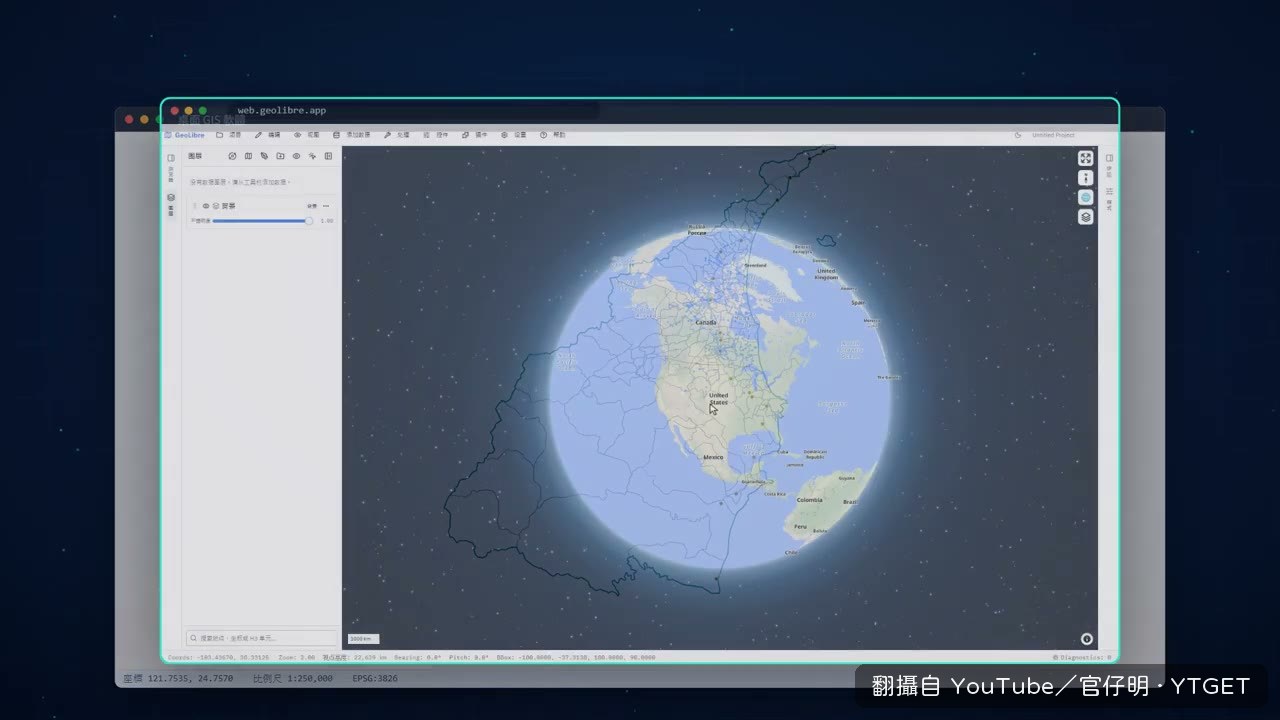The width and height of the screenshot is (1280, 720).
Task: Toggle the left sidebar panel icon
Action: tap(171, 158)
